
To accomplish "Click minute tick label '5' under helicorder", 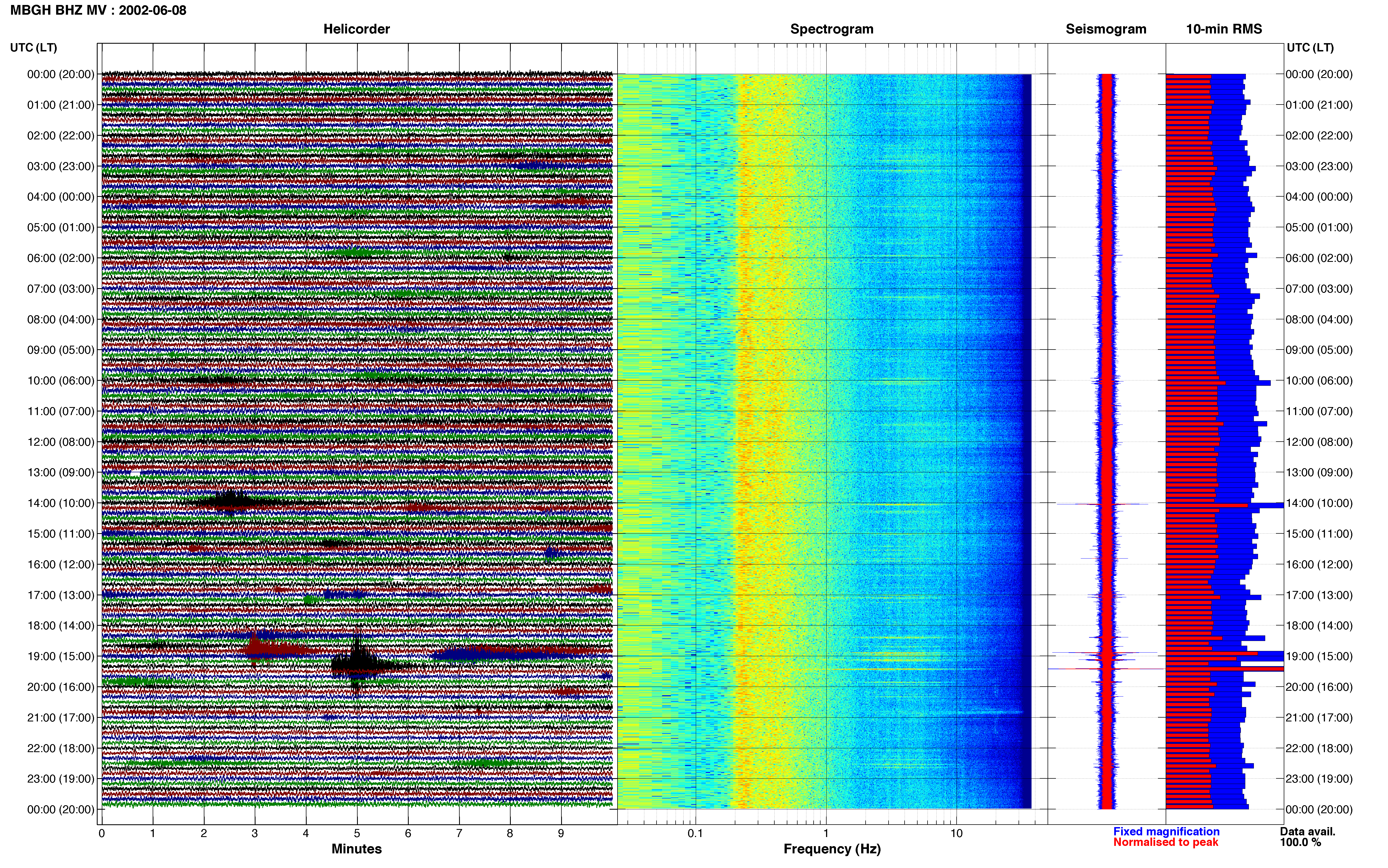I will click(x=357, y=833).
